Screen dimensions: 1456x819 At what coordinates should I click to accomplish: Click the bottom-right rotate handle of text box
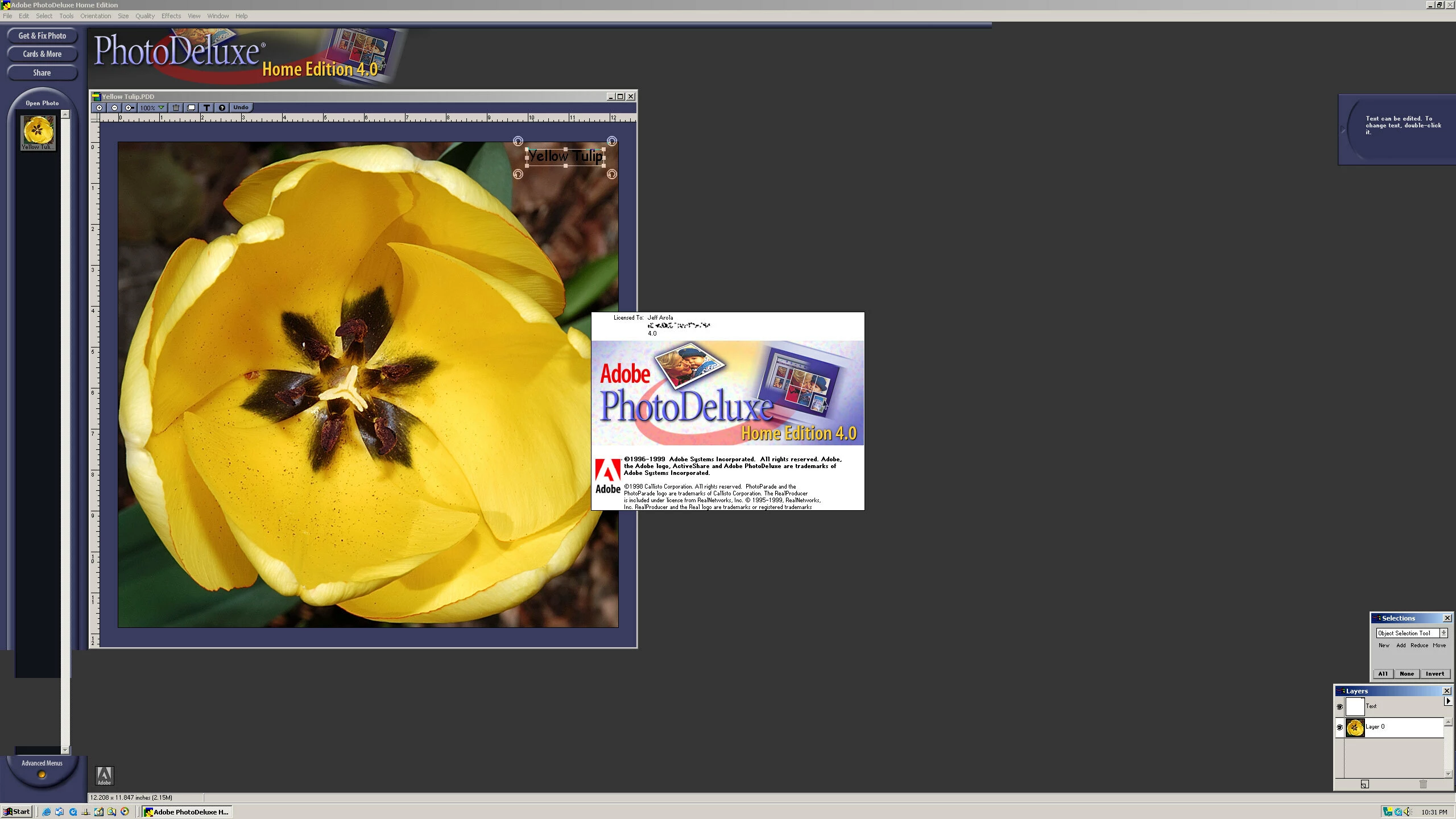point(611,175)
